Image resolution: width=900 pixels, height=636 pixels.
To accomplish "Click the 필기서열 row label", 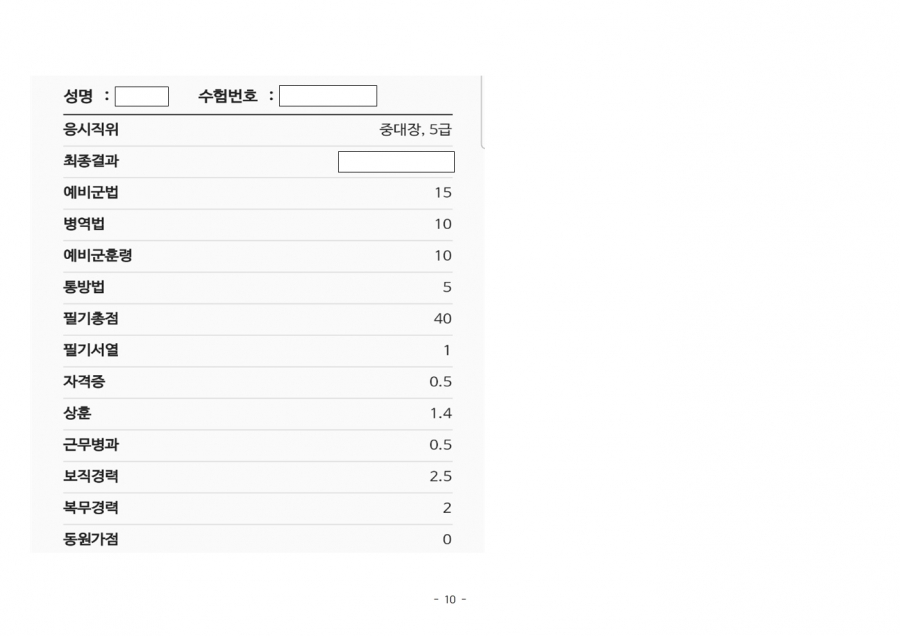I will pyautogui.click(x=91, y=350).
